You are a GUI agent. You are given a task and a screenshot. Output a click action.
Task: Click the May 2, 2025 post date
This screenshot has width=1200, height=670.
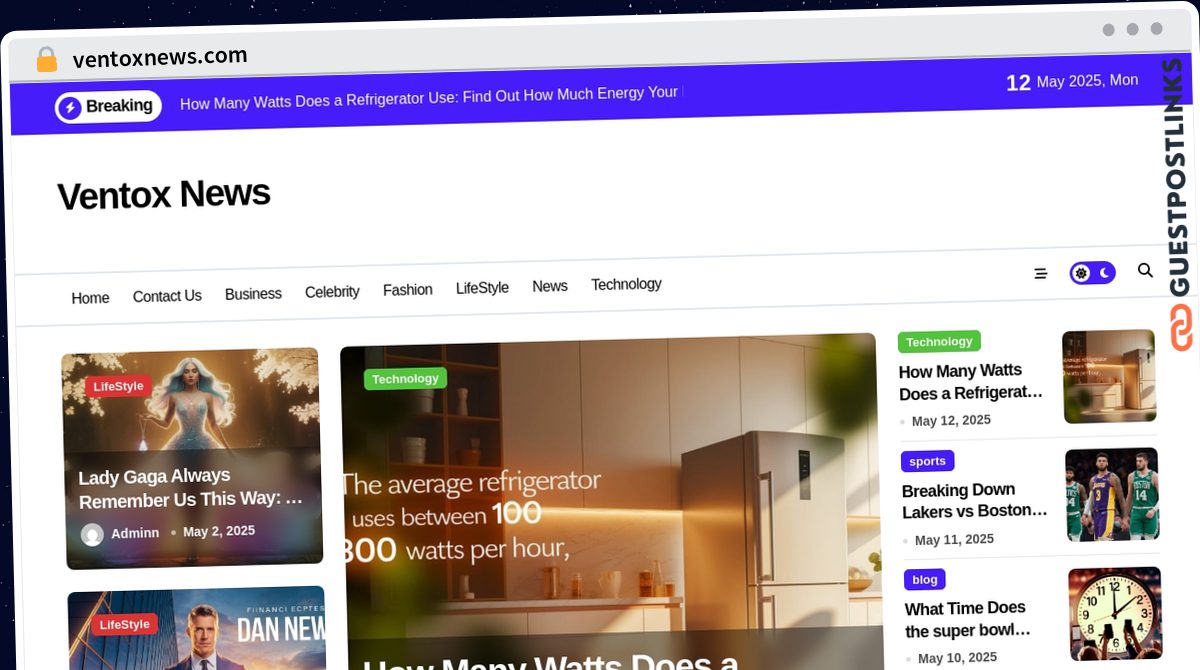pos(219,531)
